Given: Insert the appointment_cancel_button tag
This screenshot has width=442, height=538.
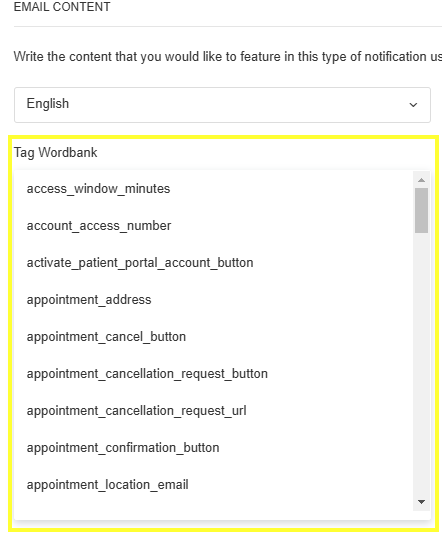Looking at the screenshot, I should point(106,337).
